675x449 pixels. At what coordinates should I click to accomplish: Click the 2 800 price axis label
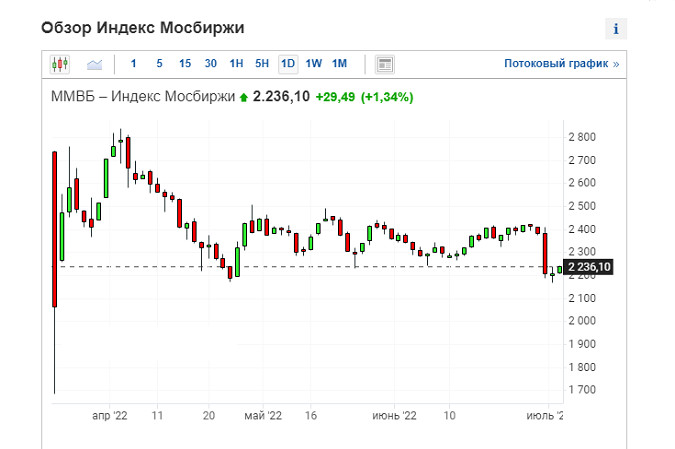click(582, 137)
